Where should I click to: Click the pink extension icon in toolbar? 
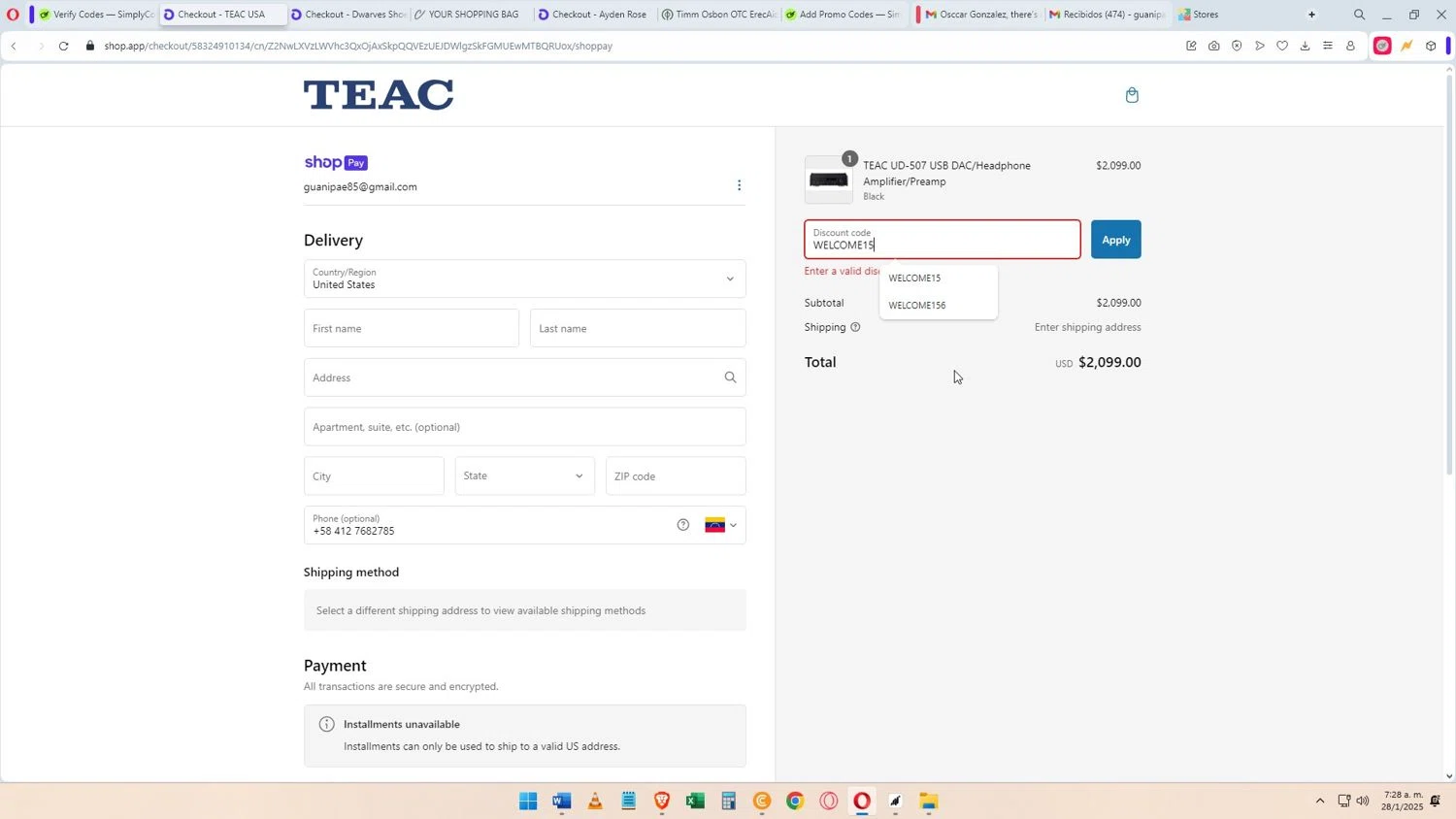point(1382,46)
